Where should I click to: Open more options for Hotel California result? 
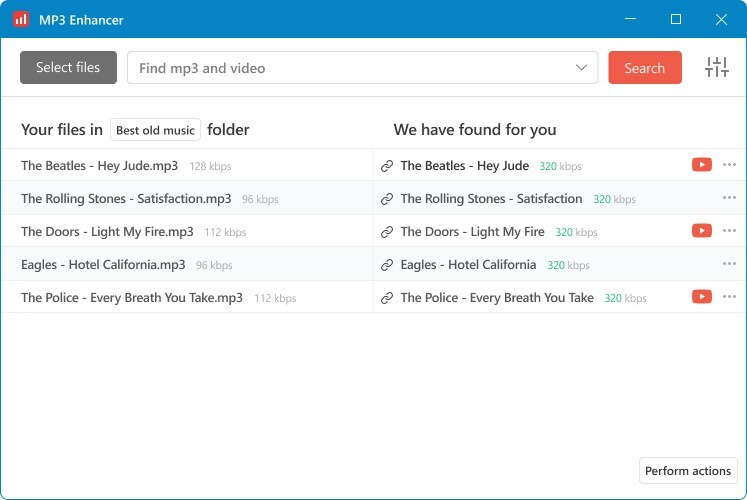point(729,264)
